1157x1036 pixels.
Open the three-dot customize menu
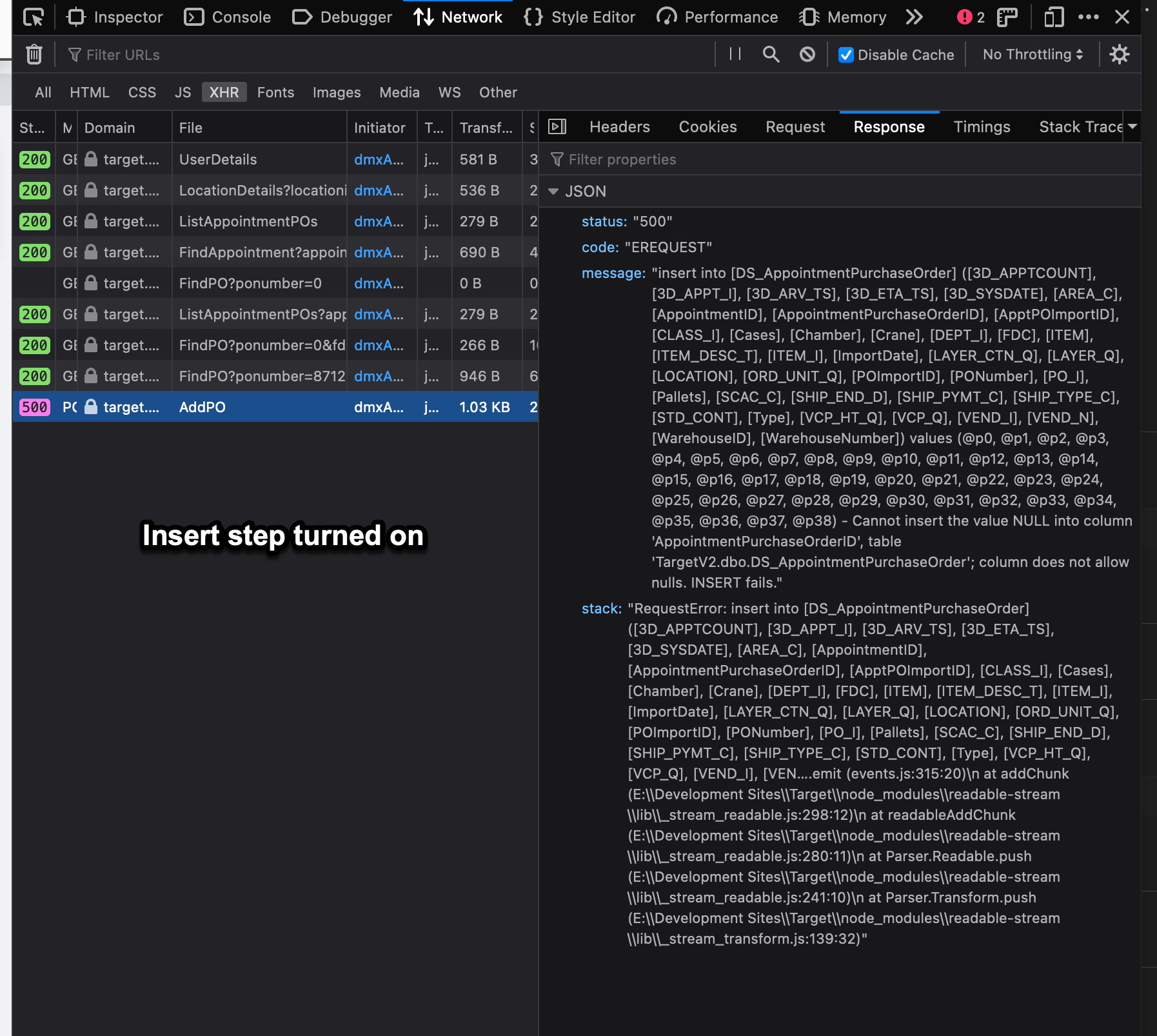tap(1089, 17)
